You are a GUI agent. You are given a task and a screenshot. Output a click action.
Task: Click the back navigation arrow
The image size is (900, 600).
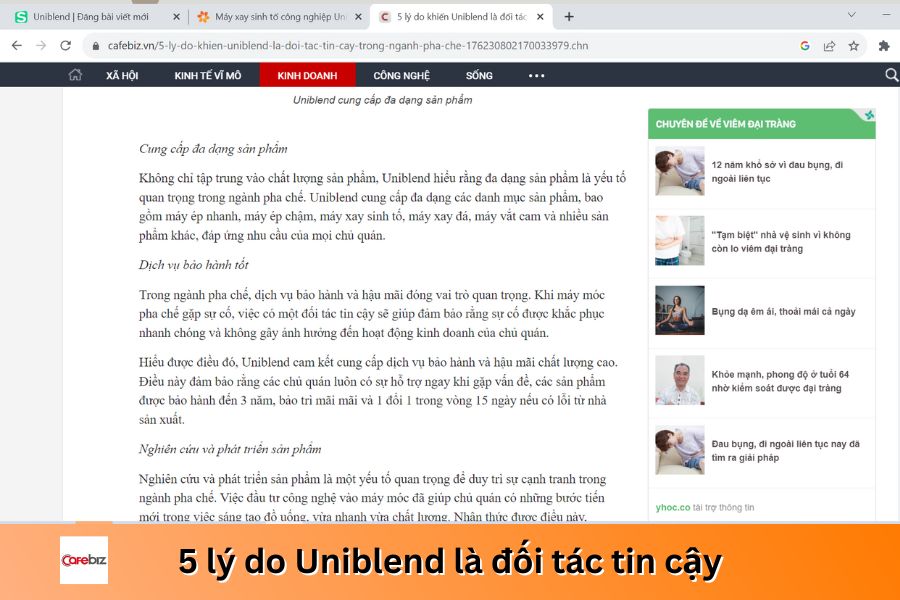click(x=14, y=46)
